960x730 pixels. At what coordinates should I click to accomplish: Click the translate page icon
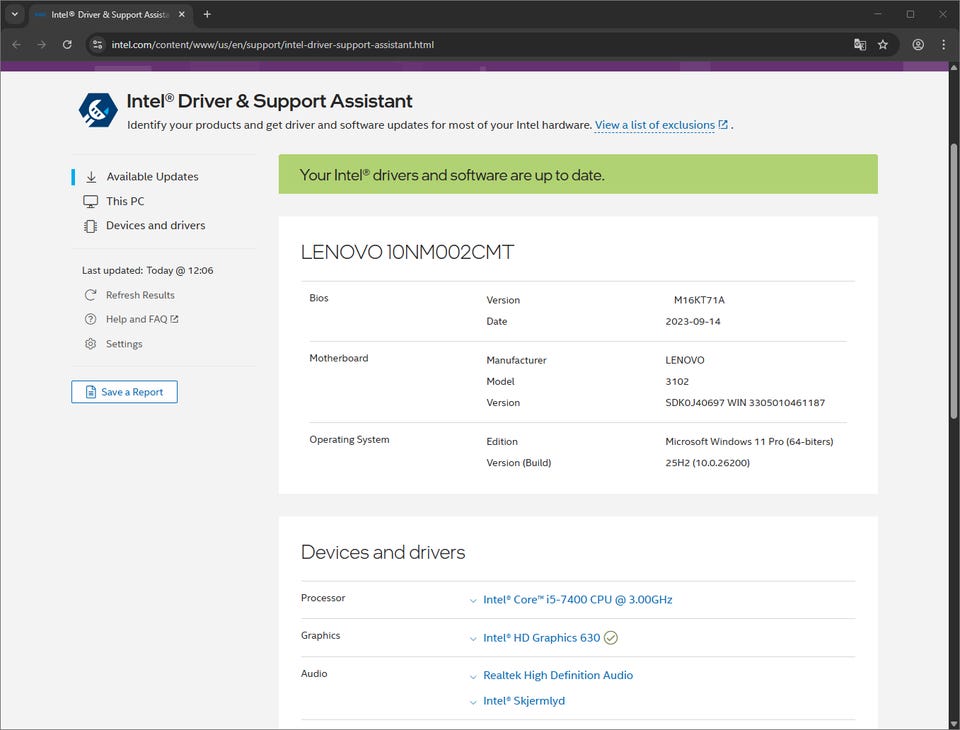(x=859, y=45)
